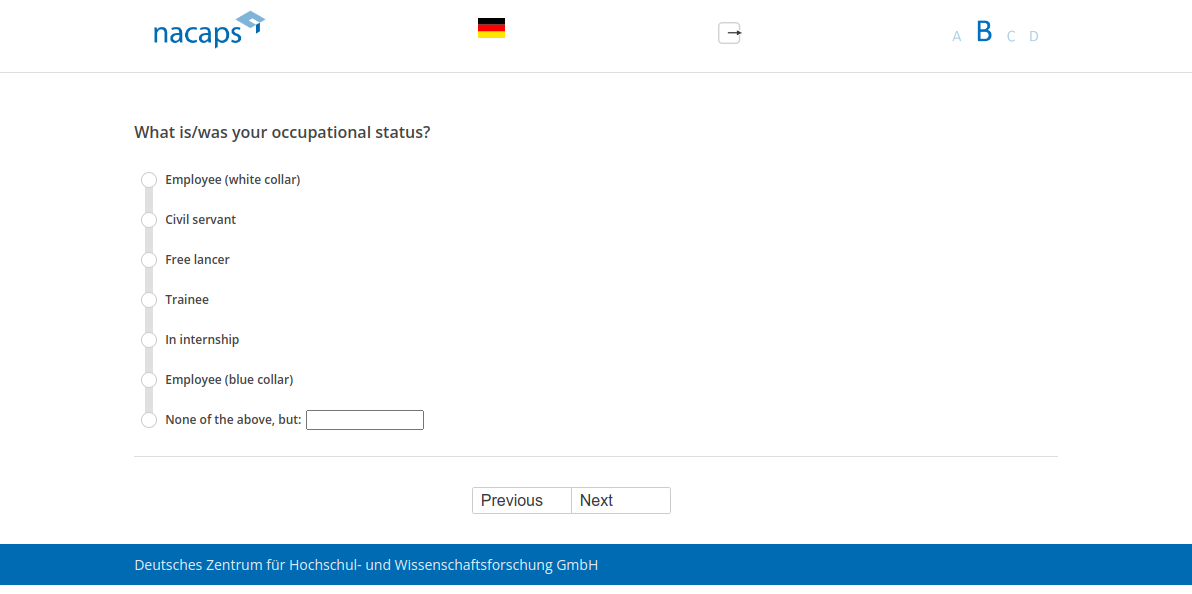
Task: Choose the Civil servant radio option
Action: pos(149,220)
